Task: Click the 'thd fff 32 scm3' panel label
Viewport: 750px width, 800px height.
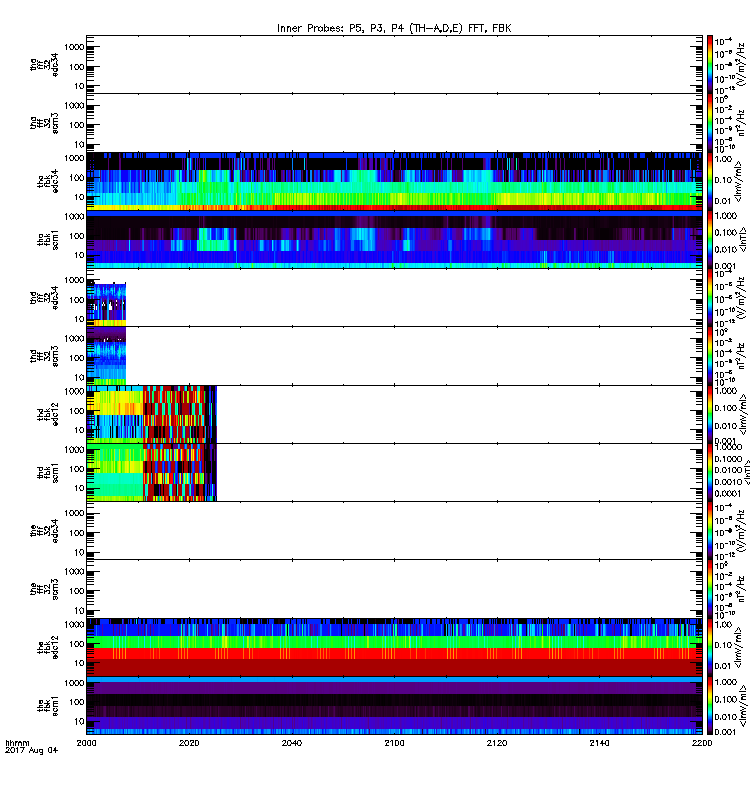Action: [44, 356]
